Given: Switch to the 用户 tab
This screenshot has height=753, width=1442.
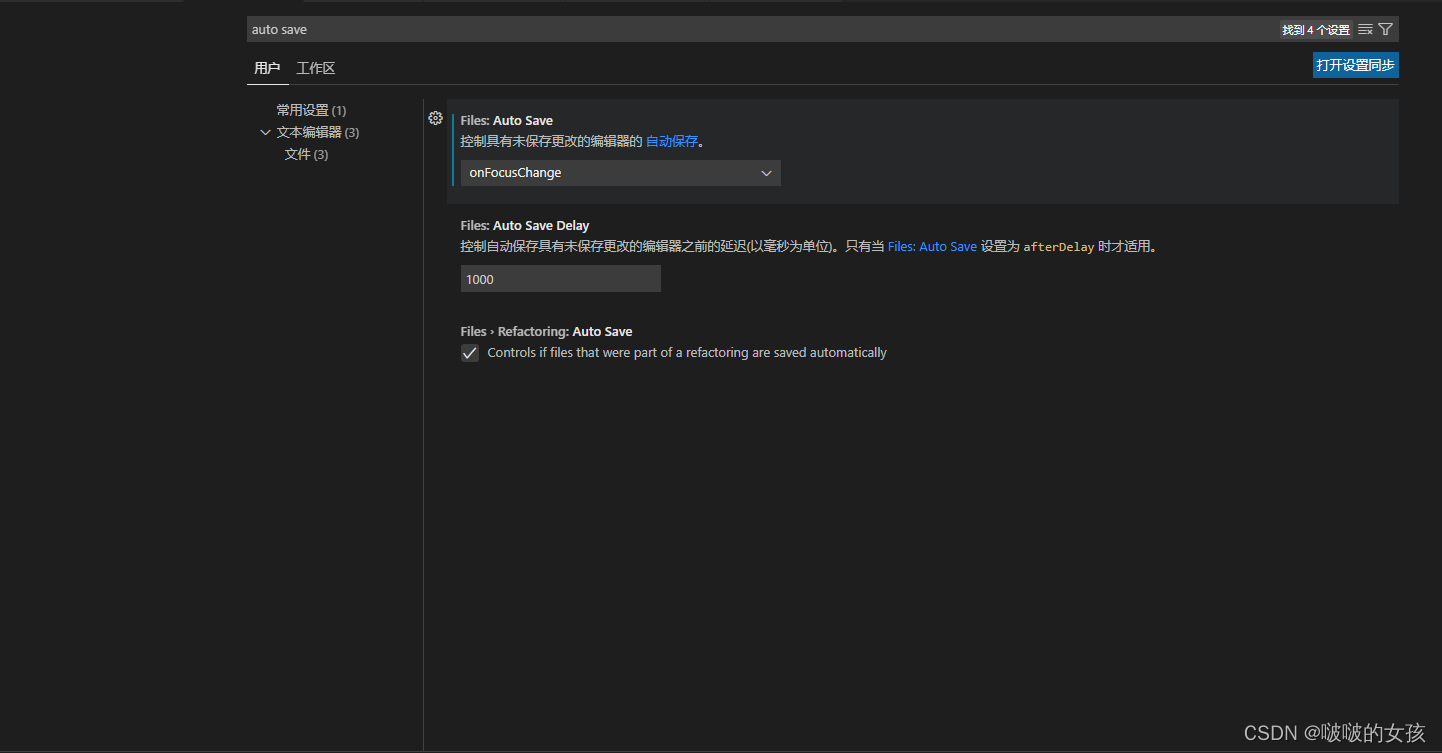Looking at the screenshot, I should pos(267,68).
